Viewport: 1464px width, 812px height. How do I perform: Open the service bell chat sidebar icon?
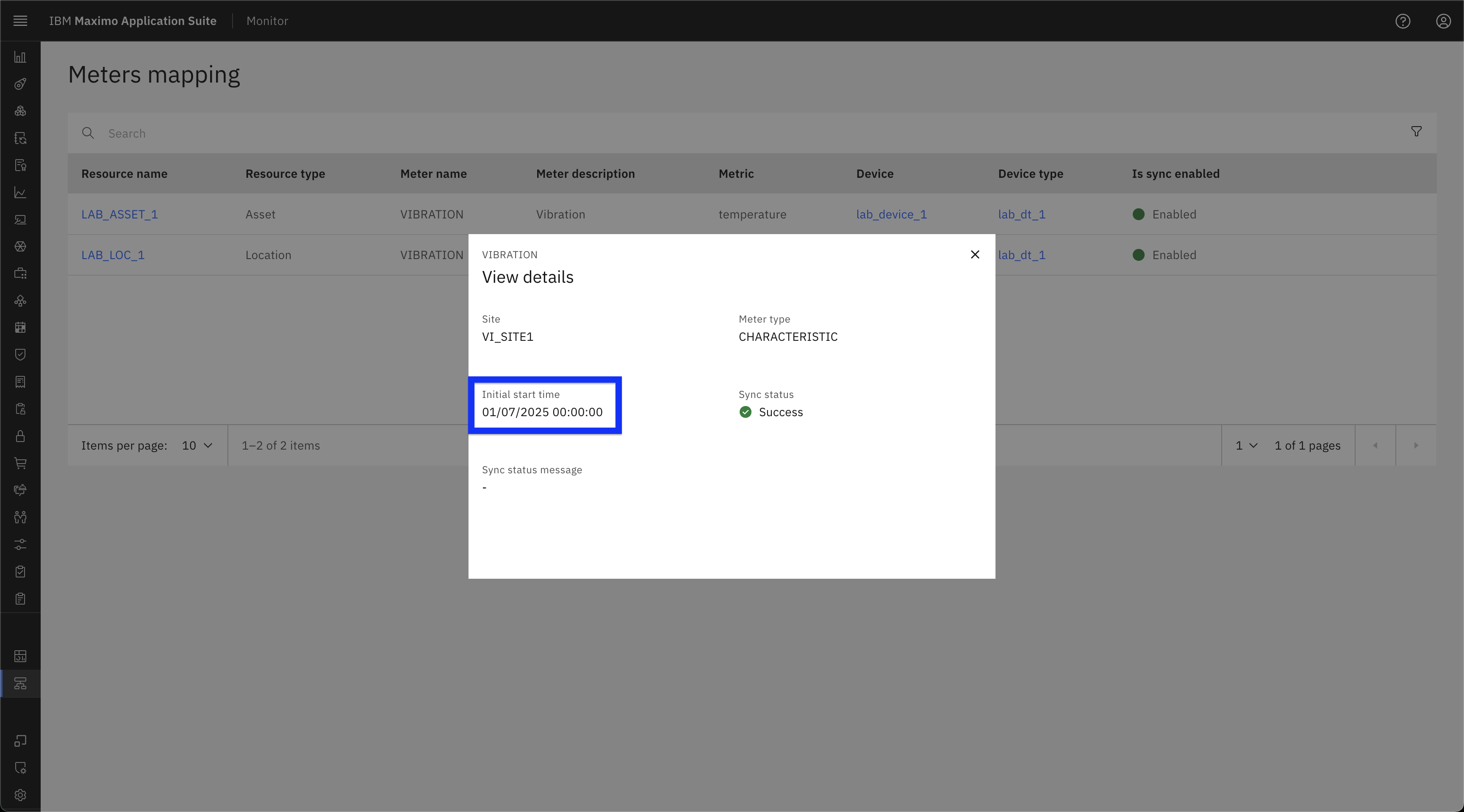coord(20,490)
